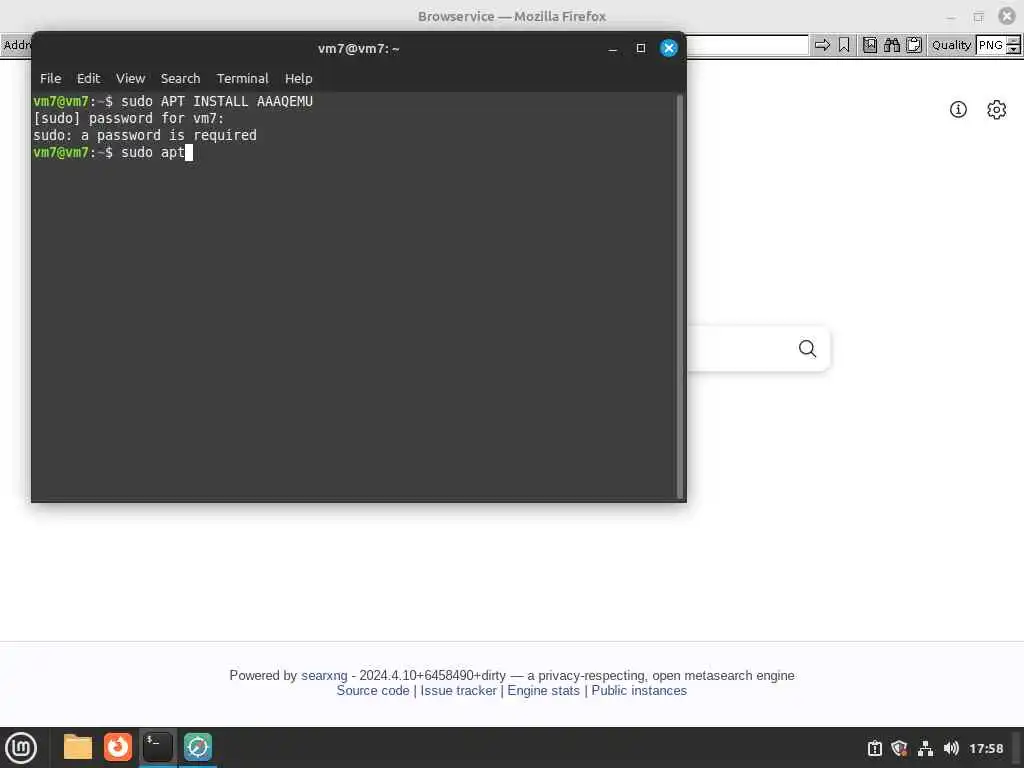Click the clipboard icon in Browservice toolbar

coord(914,45)
